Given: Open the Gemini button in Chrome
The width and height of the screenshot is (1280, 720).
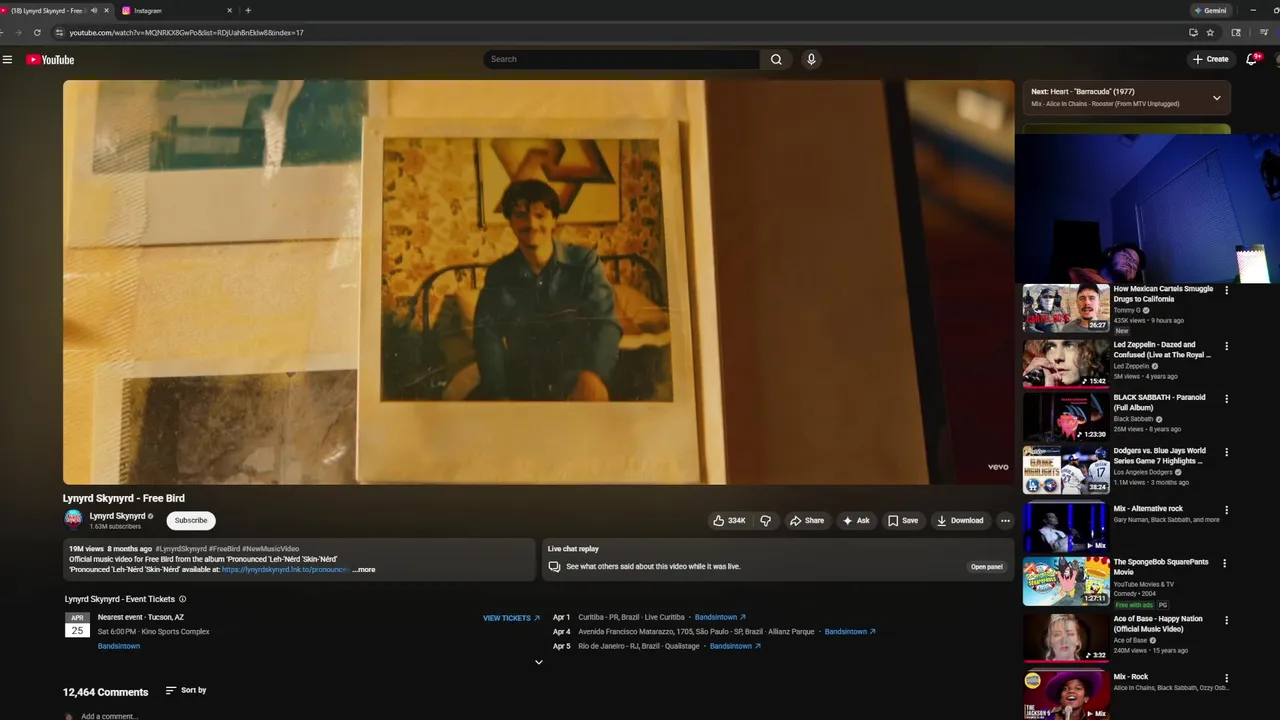Looking at the screenshot, I should (1211, 10).
